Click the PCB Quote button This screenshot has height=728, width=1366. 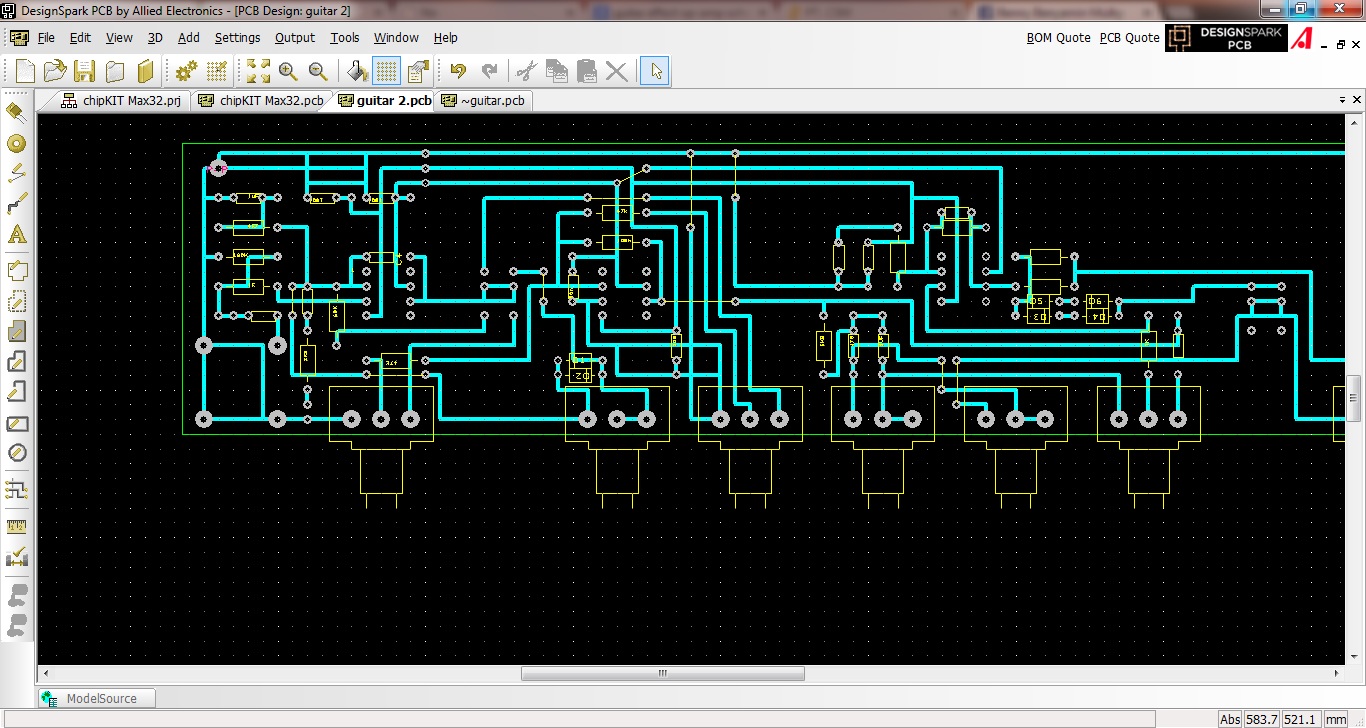click(1129, 38)
